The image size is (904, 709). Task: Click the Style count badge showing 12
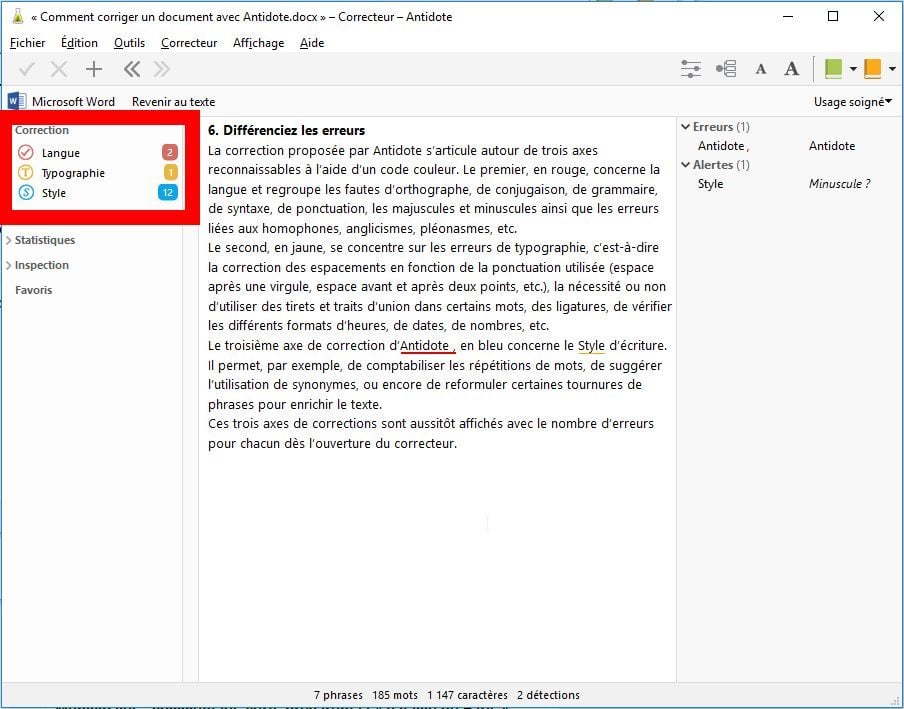click(168, 193)
